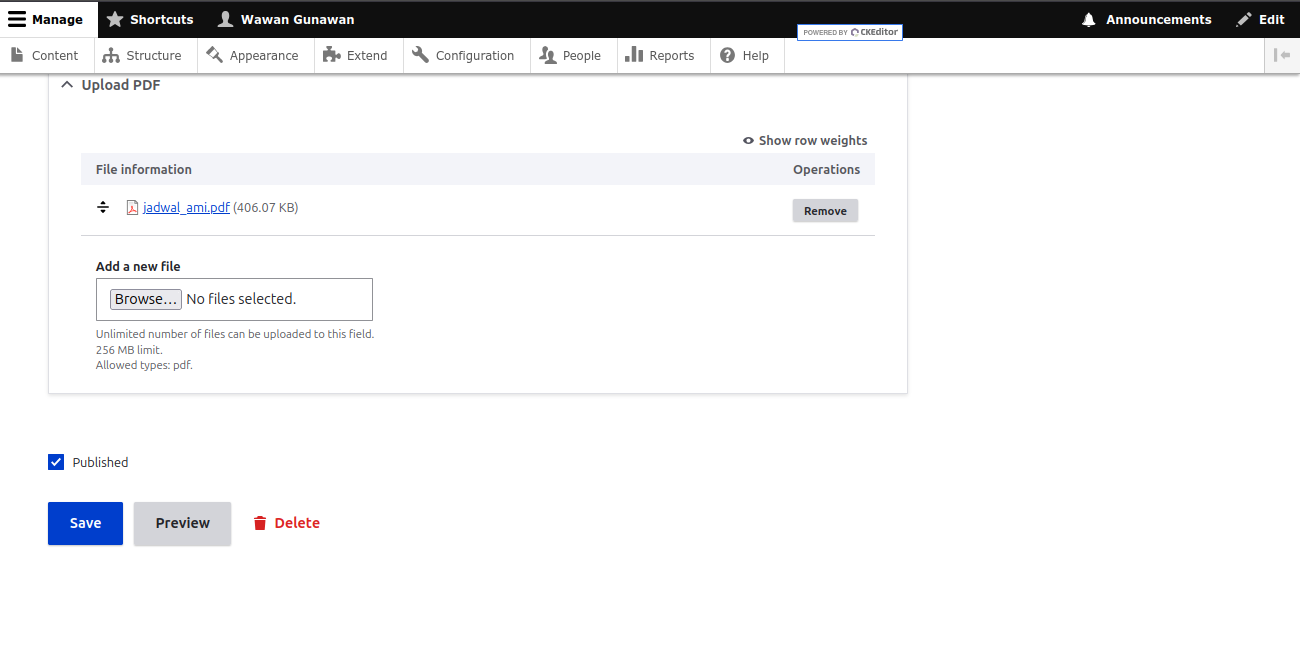Screen dimensions: 1300x653
Task: Click the red trash icon beside Delete
Action: [x=260, y=523]
